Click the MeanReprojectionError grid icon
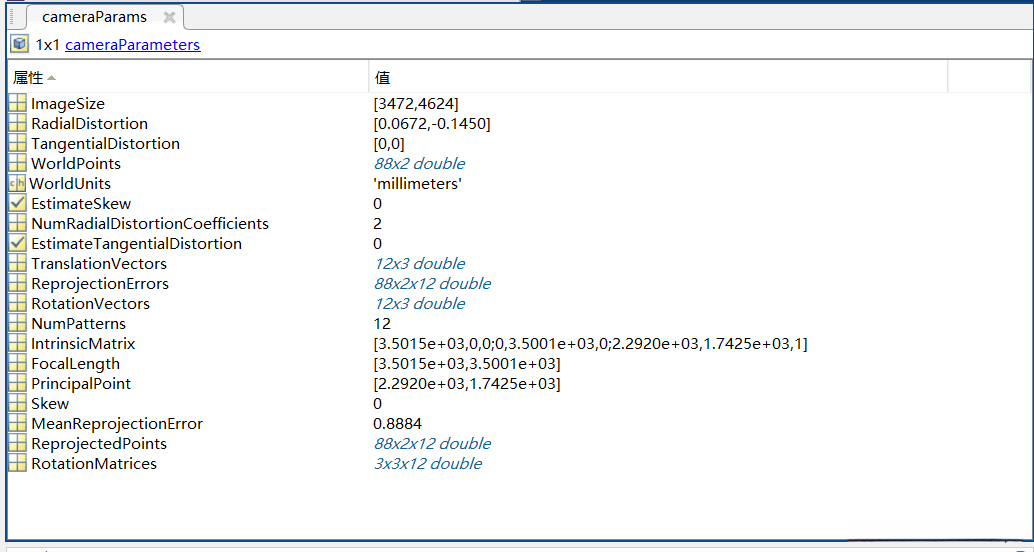 click(17, 424)
